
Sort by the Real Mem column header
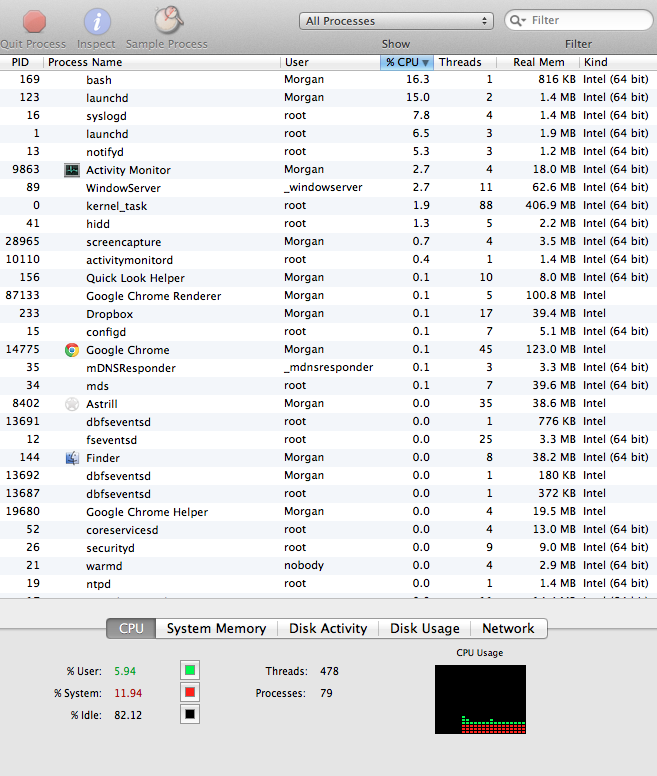click(538, 62)
